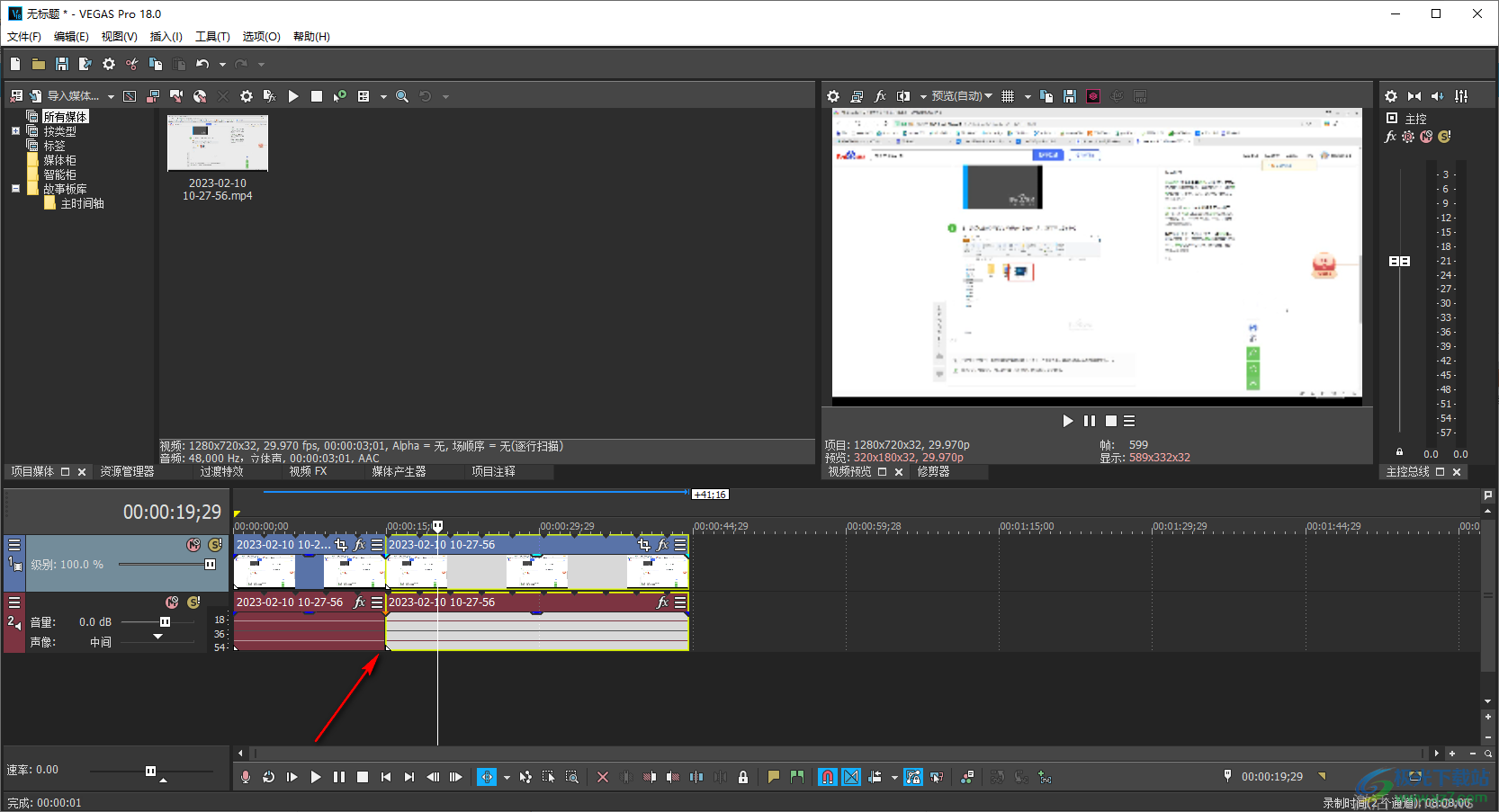
Task: Start media preview in project media toolbar
Action: click(293, 96)
